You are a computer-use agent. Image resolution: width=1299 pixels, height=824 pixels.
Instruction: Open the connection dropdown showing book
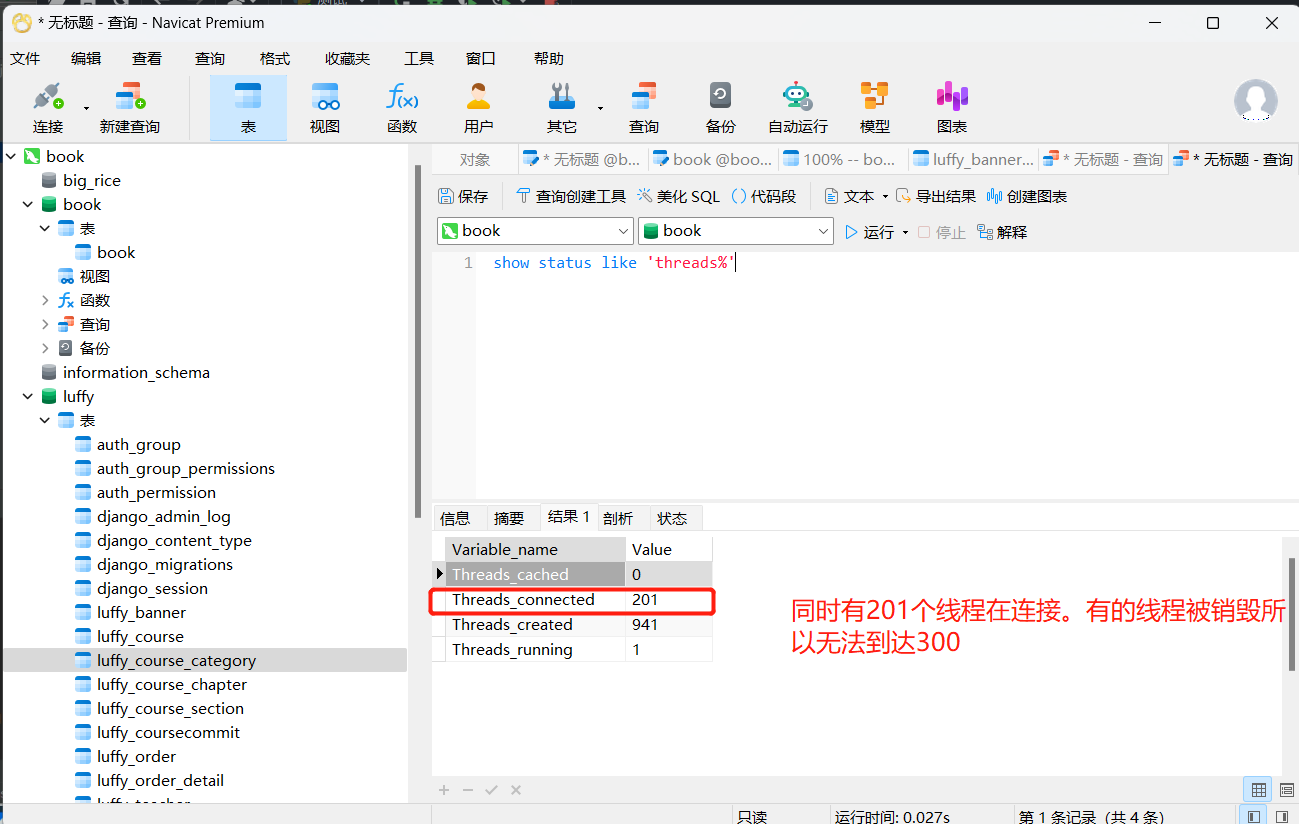pyautogui.click(x=535, y=231)
